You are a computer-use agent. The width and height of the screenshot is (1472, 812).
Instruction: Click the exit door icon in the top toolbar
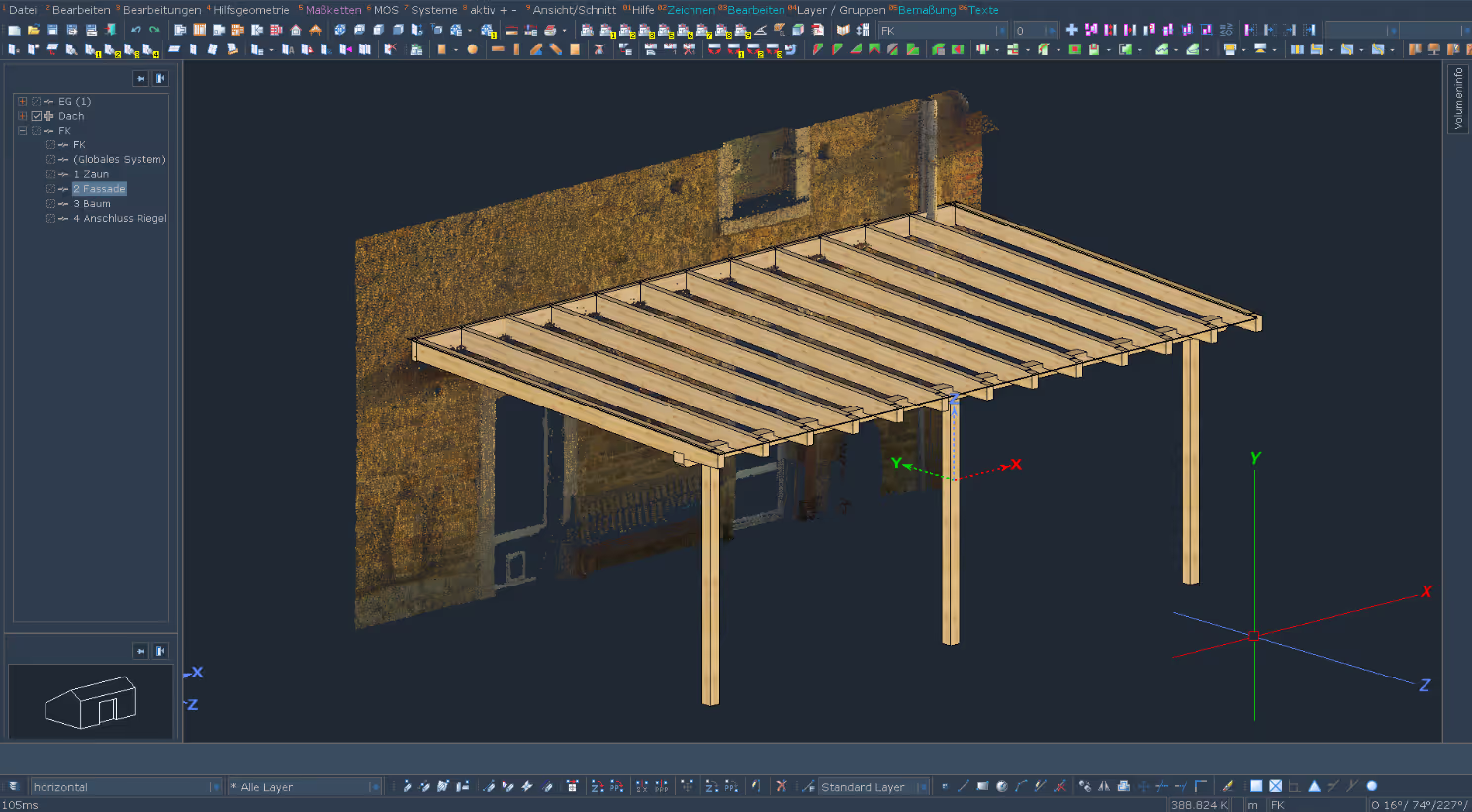coord(110,30)
